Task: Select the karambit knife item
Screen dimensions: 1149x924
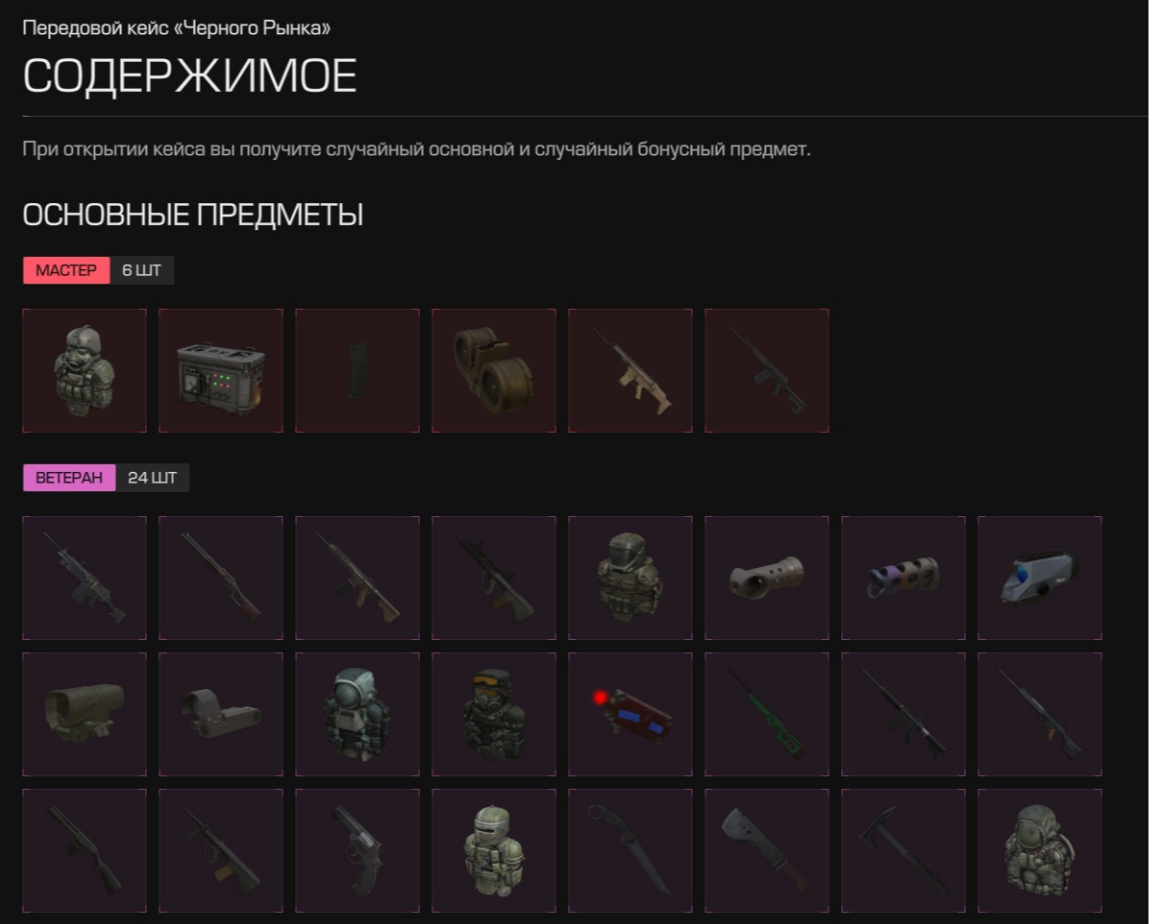Action: 630,851
